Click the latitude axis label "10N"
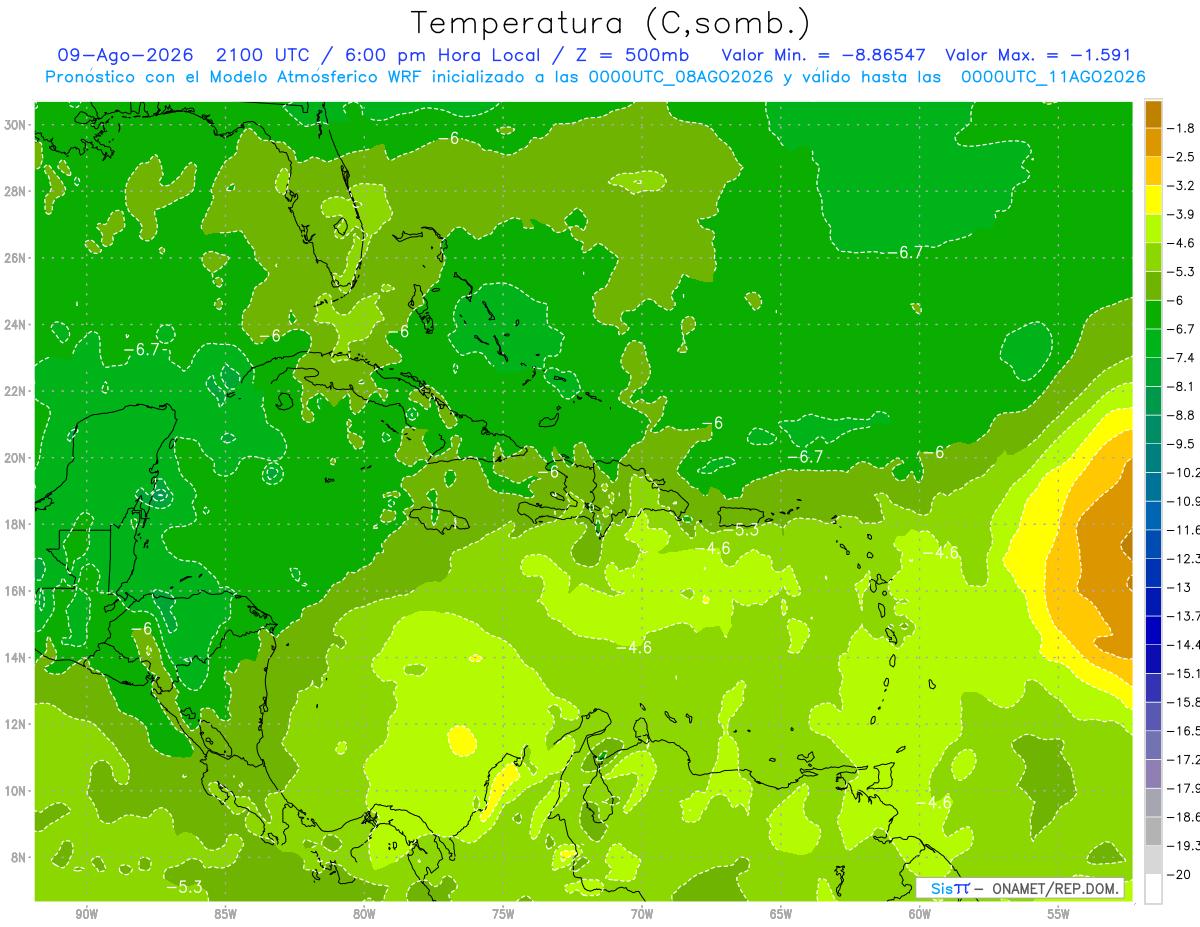This screenshot has height=927, width=1200. pos(17,790)
